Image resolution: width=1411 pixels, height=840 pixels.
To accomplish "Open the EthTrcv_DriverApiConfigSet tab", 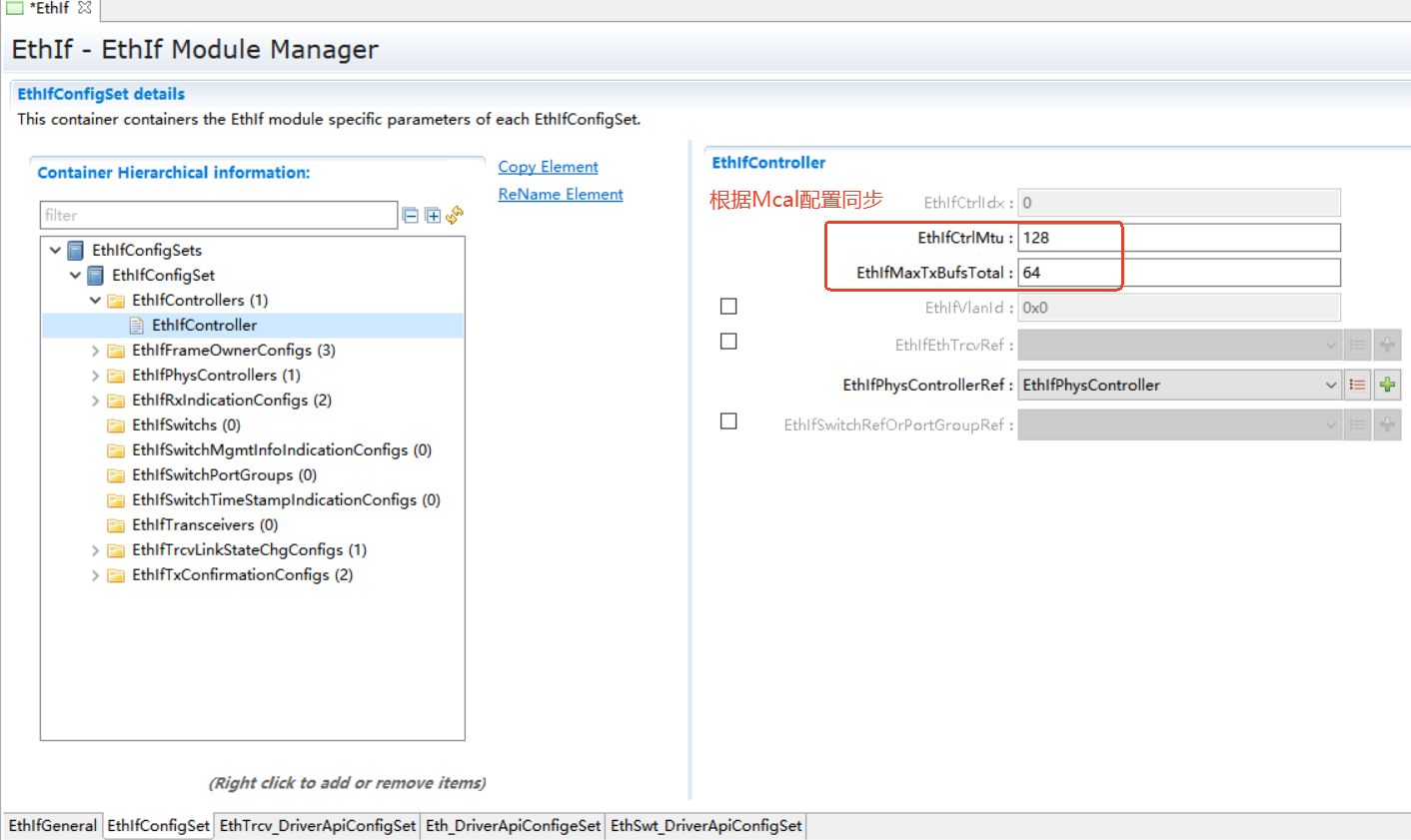I will [317, 825].
